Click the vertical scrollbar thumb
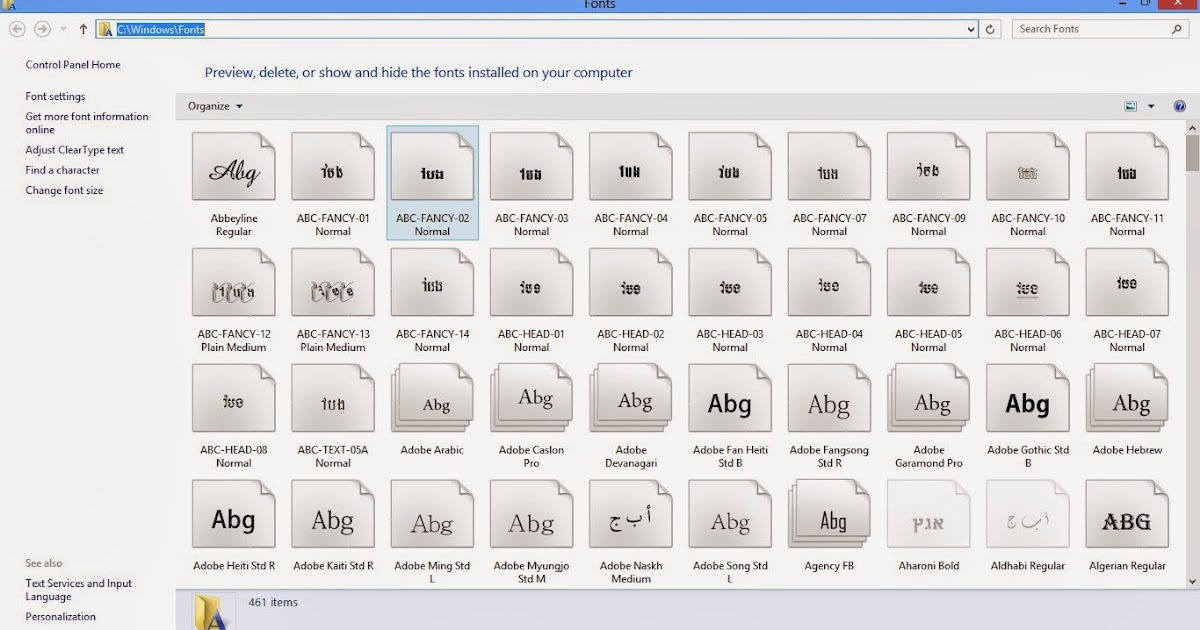The height and width of the screenshot is (630, 1200). click(1192, 151)
